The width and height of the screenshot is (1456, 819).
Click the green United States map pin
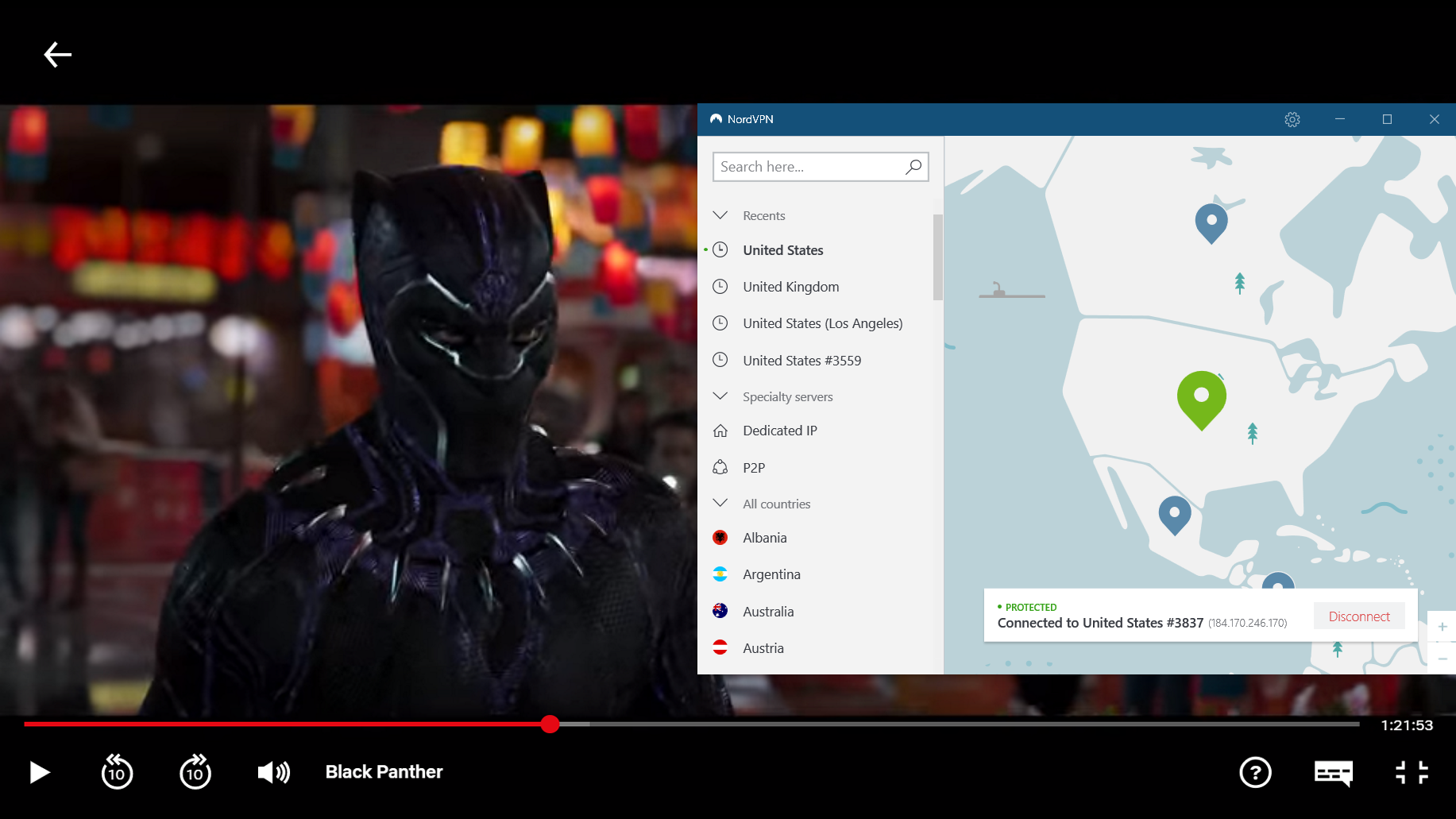pyautogui.click(x=1201, y=400)
